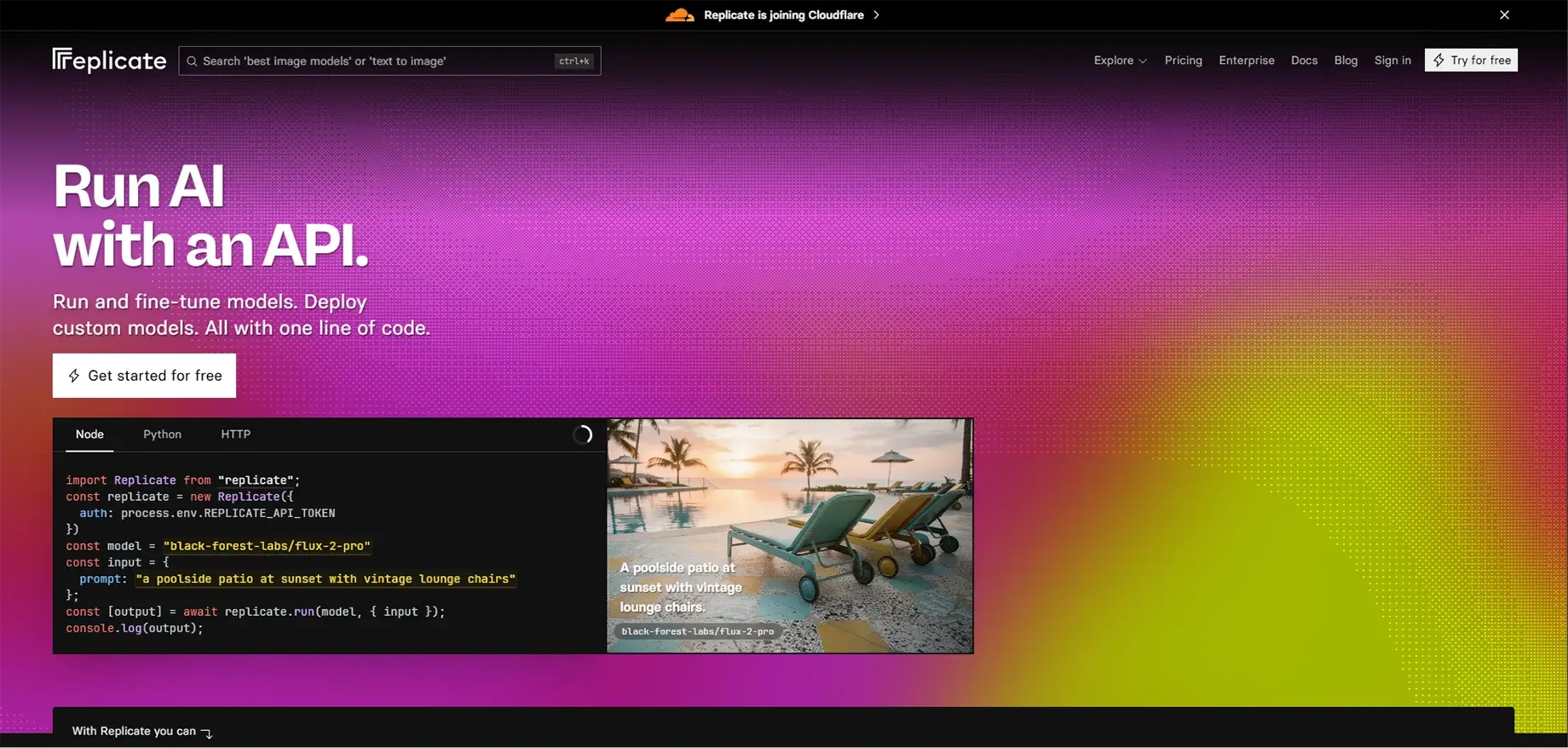Click the 'A poolside patio at sunset' caption
The width and height of the screenshot is (1568, 748).
coord(681,587)
